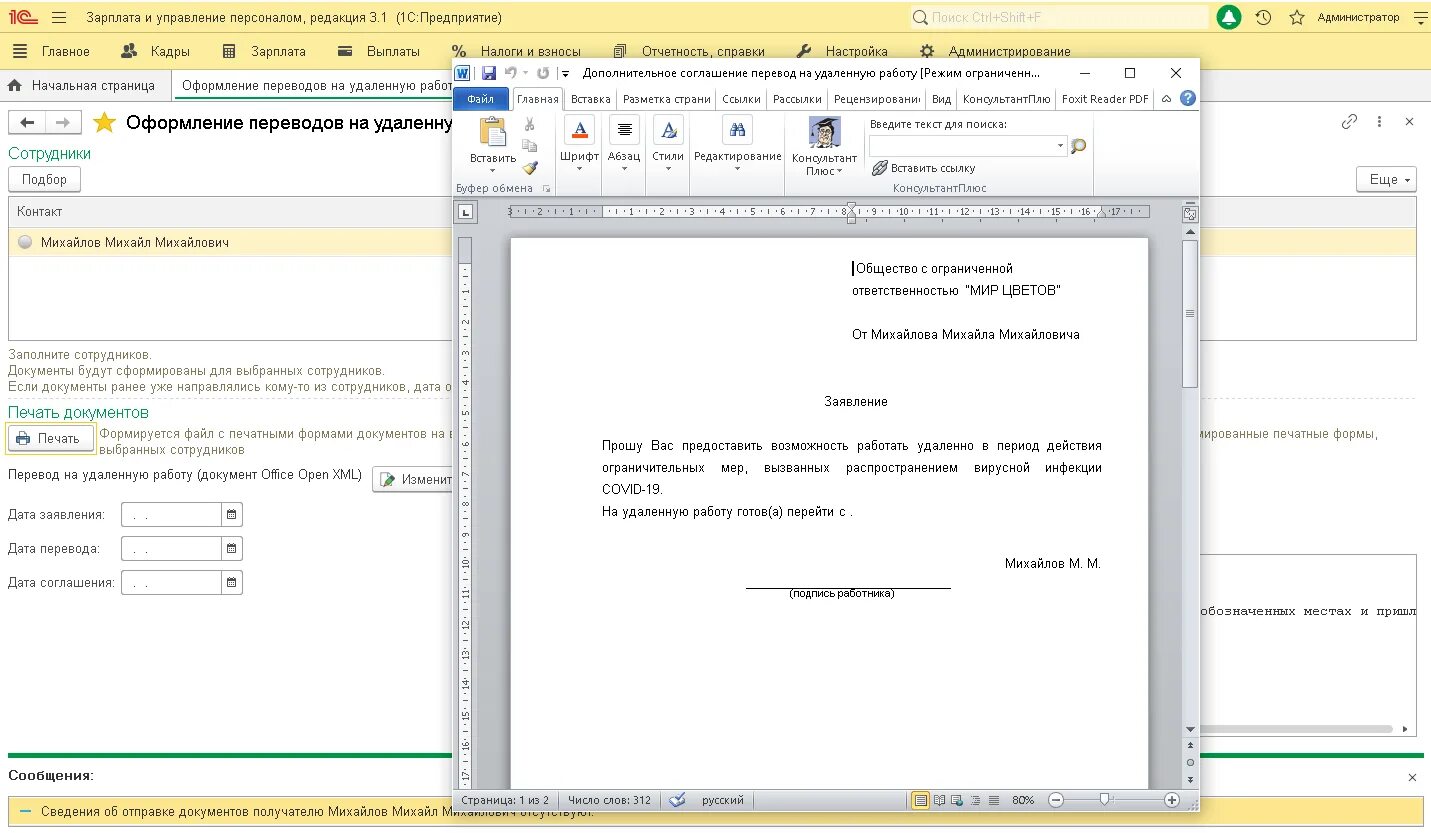The image size is (1431, 833).
Task: Click the zoom in plus button in Word
Action: click(x=1172, y=800)
